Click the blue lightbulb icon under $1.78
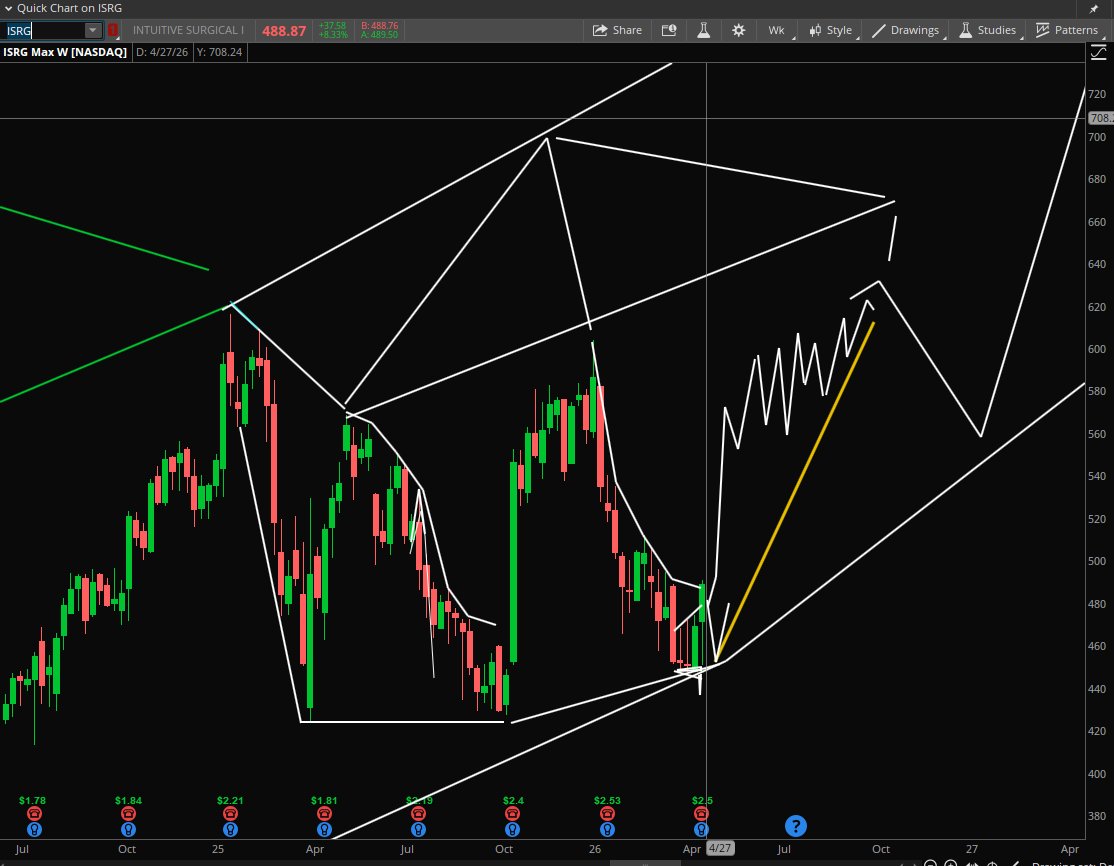Viewport: 1114px width, 866px height. coord(34,829)
